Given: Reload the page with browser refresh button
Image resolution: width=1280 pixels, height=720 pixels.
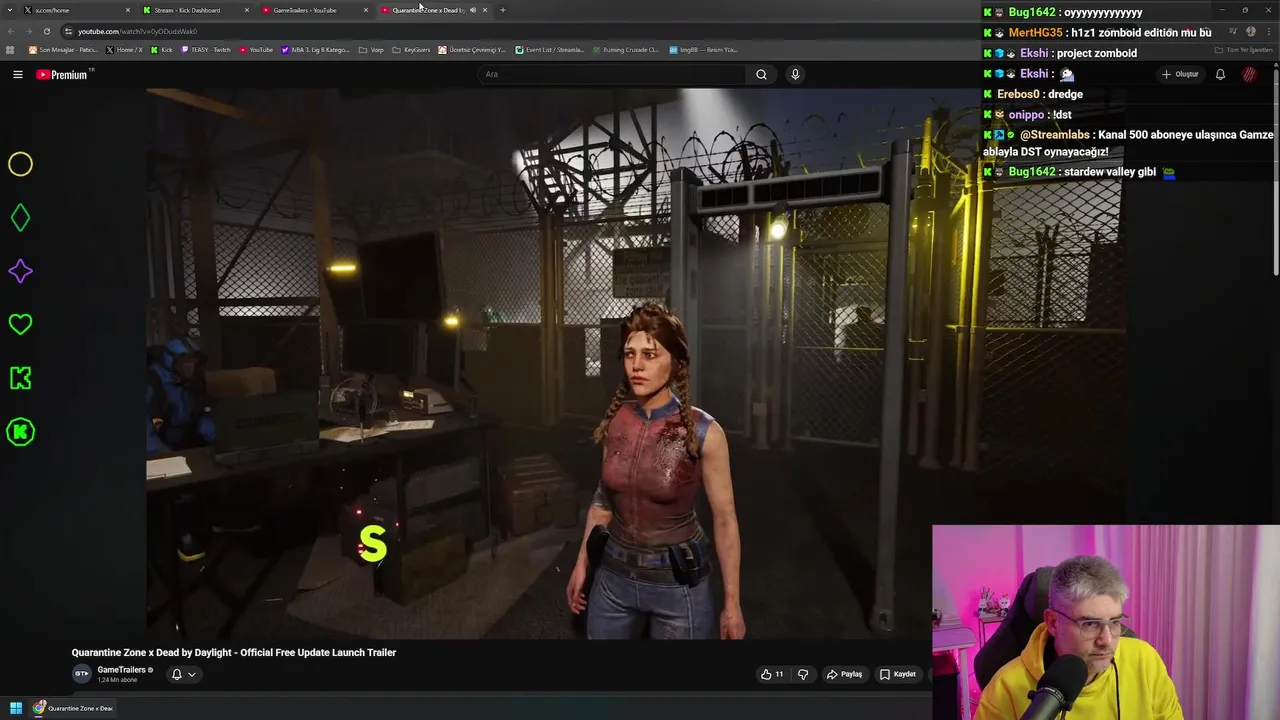Looking at the screenshot, I should tap(47, 31).
